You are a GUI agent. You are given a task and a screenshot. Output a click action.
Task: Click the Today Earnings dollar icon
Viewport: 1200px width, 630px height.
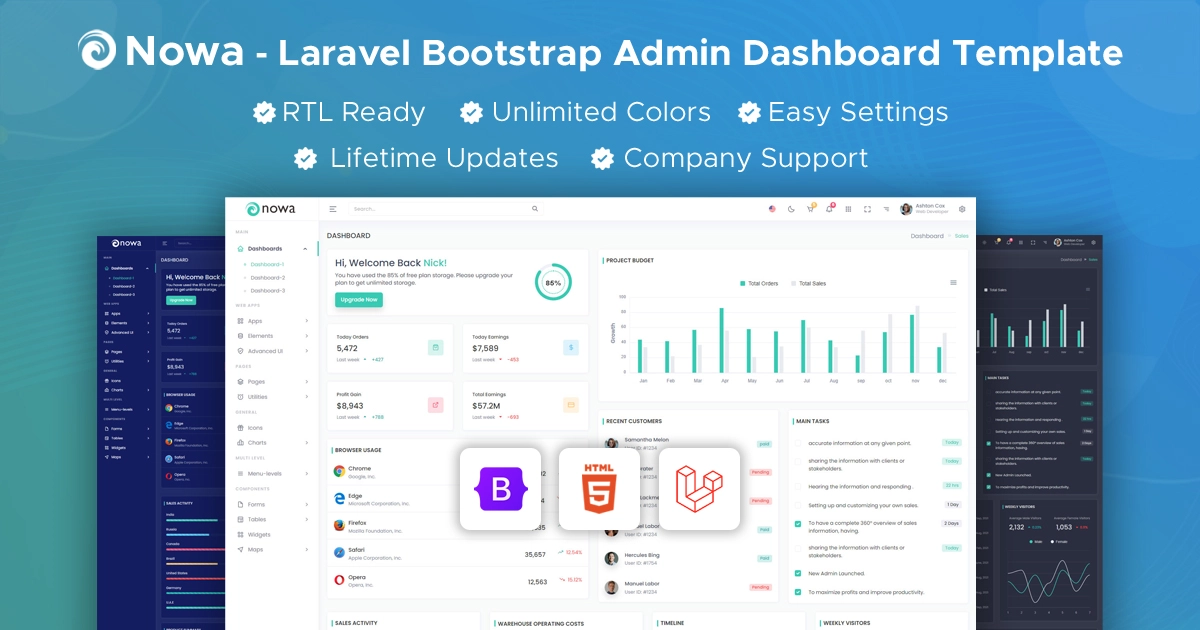tap(571, 347)
